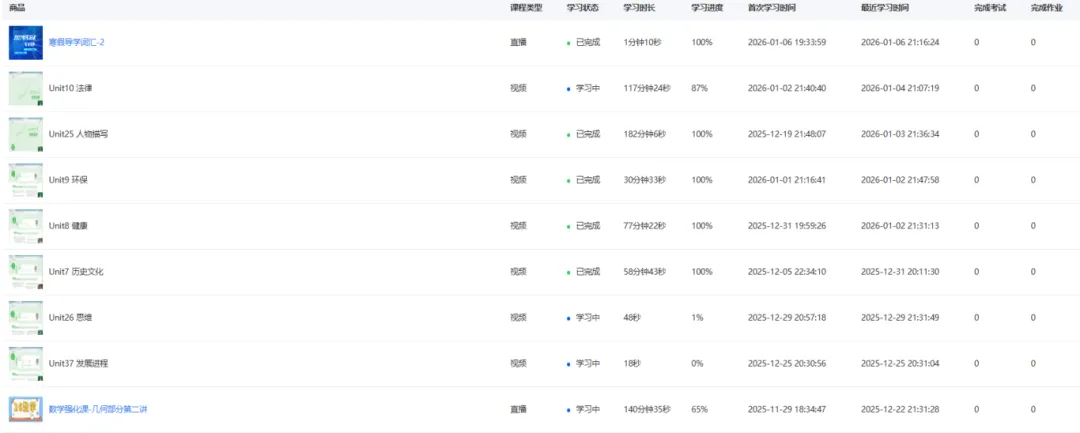Click the thumbnail of 数学强化课 几何部分第二讲
This screenshot has height=433, width=1080.
[x=25, y=410]
